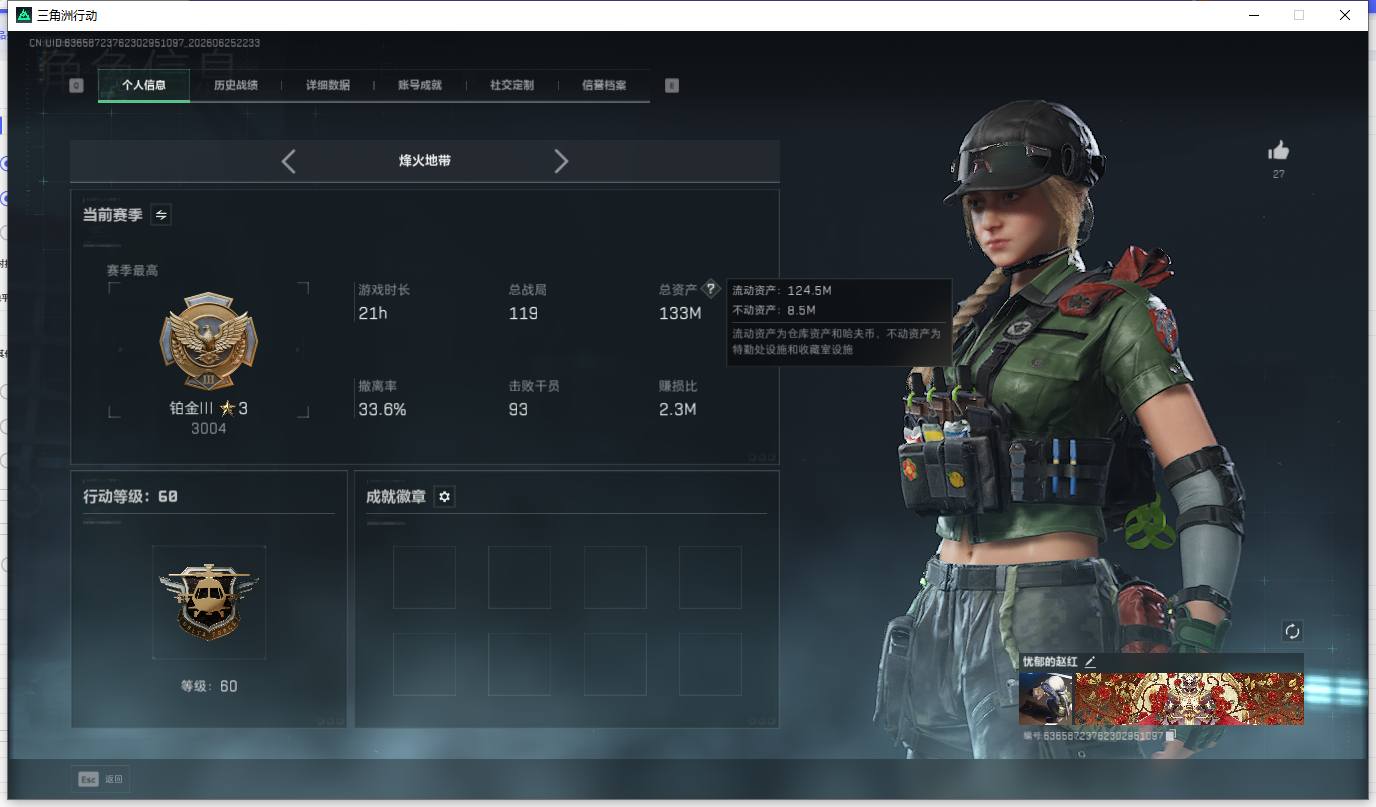Click the question mark beside 总资产
Viewport: 1376px width, 807px height.
[710, 289]
